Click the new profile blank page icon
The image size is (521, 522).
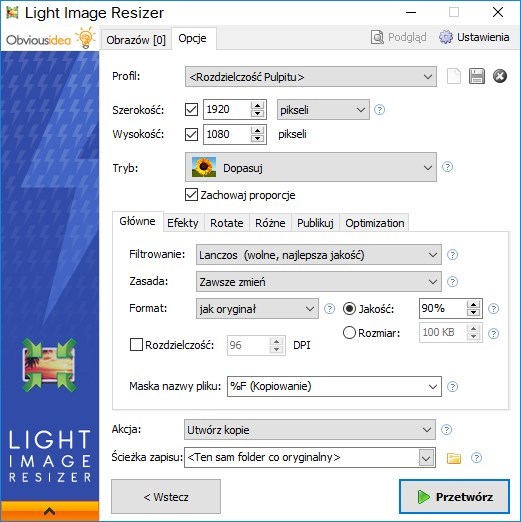454,76
